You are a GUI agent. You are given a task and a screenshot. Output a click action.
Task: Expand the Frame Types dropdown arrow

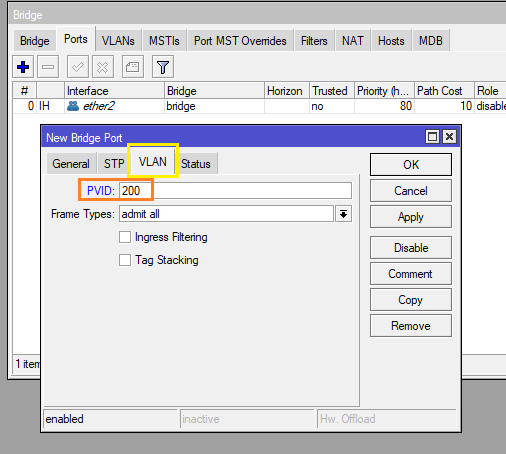[x=343, y=214]
